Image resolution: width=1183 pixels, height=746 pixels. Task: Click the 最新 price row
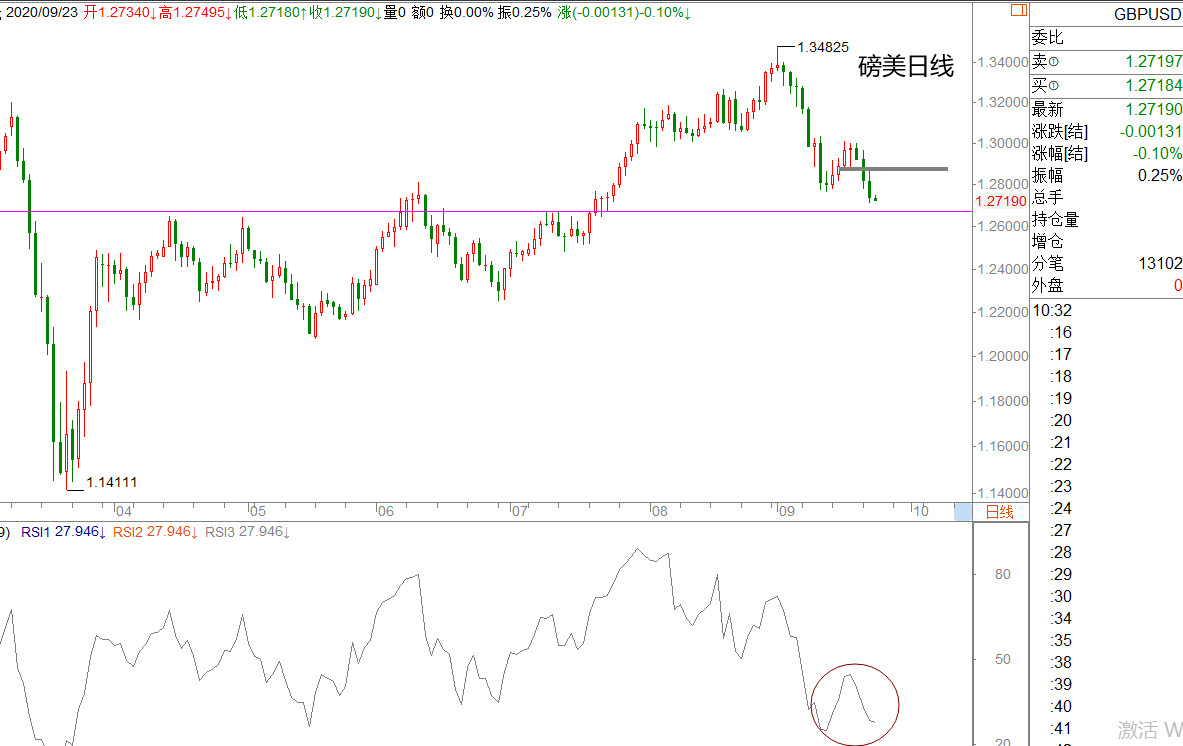point(1106,109)
